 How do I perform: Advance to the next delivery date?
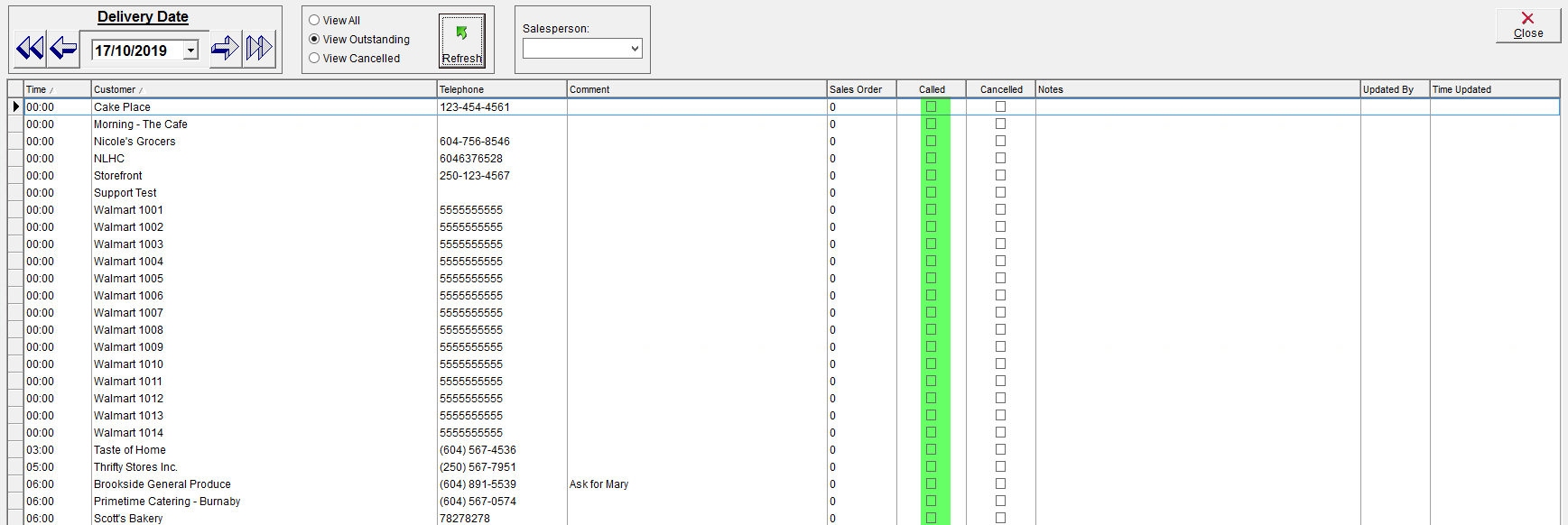(225, 48)
